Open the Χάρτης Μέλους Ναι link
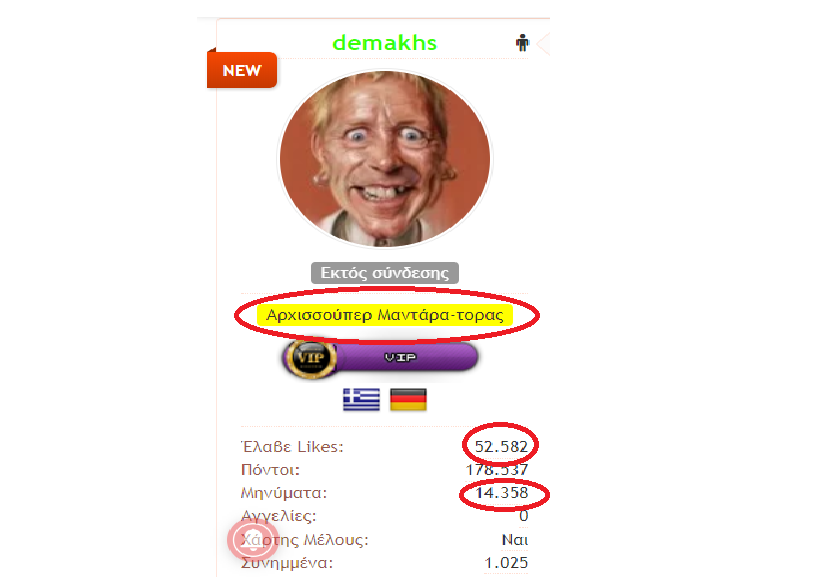This screenshot has width=819, height=577. (514, 539)
